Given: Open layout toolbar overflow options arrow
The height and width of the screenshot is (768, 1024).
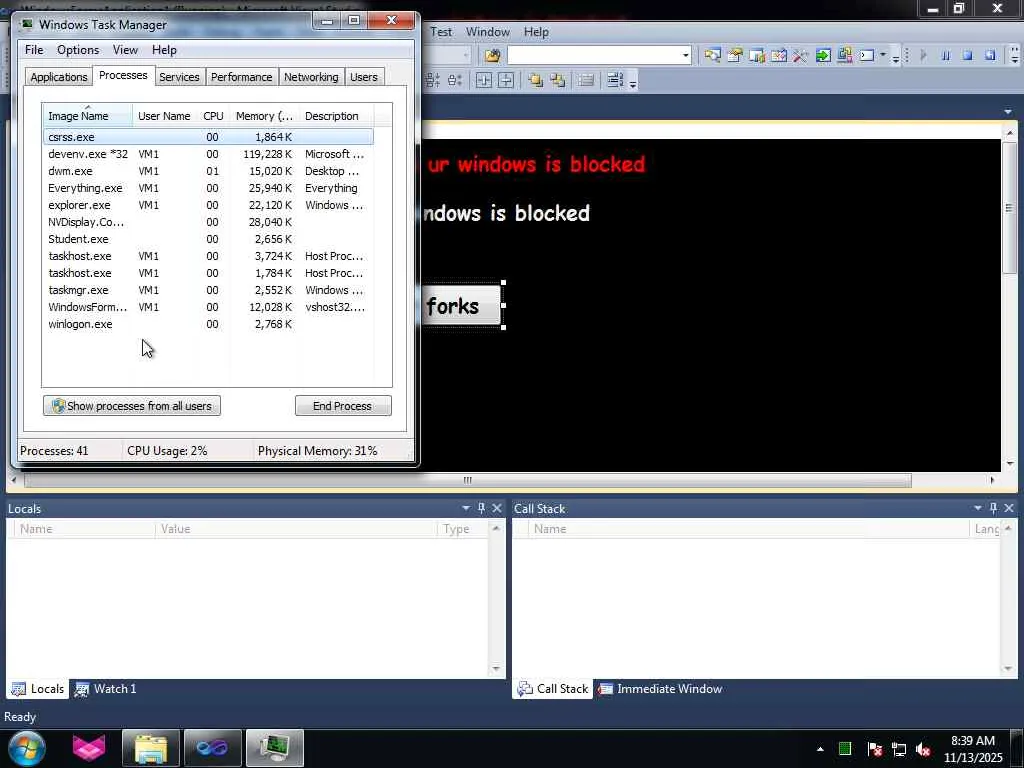Looking at the screenshot, I should click(x=633, y=82).
